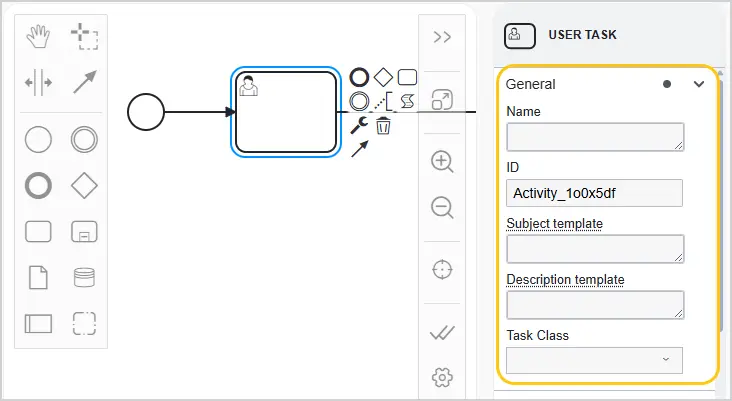Change element type with wrench icon

359,125
